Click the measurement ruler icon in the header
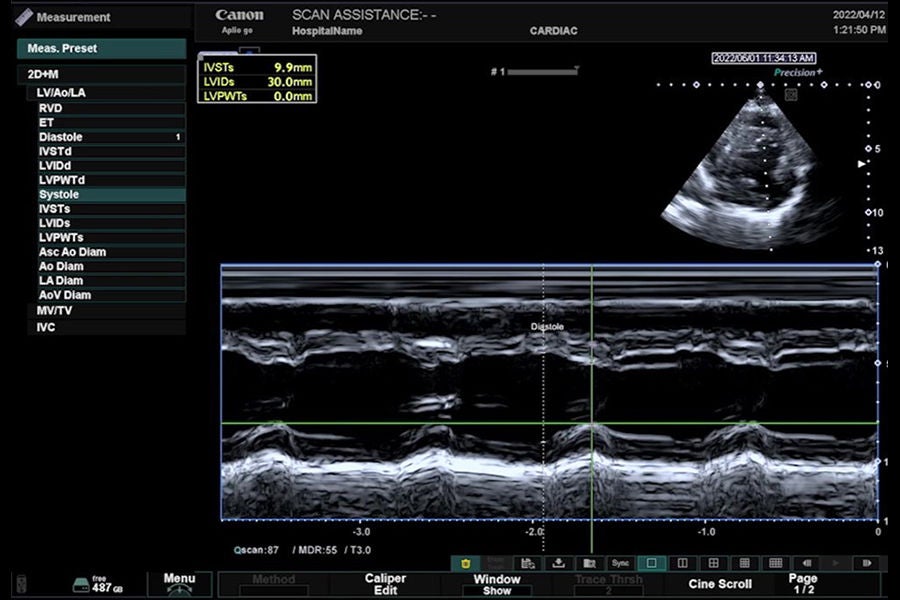The width and height of the screenshot is (900, 600). click(24, 17)
